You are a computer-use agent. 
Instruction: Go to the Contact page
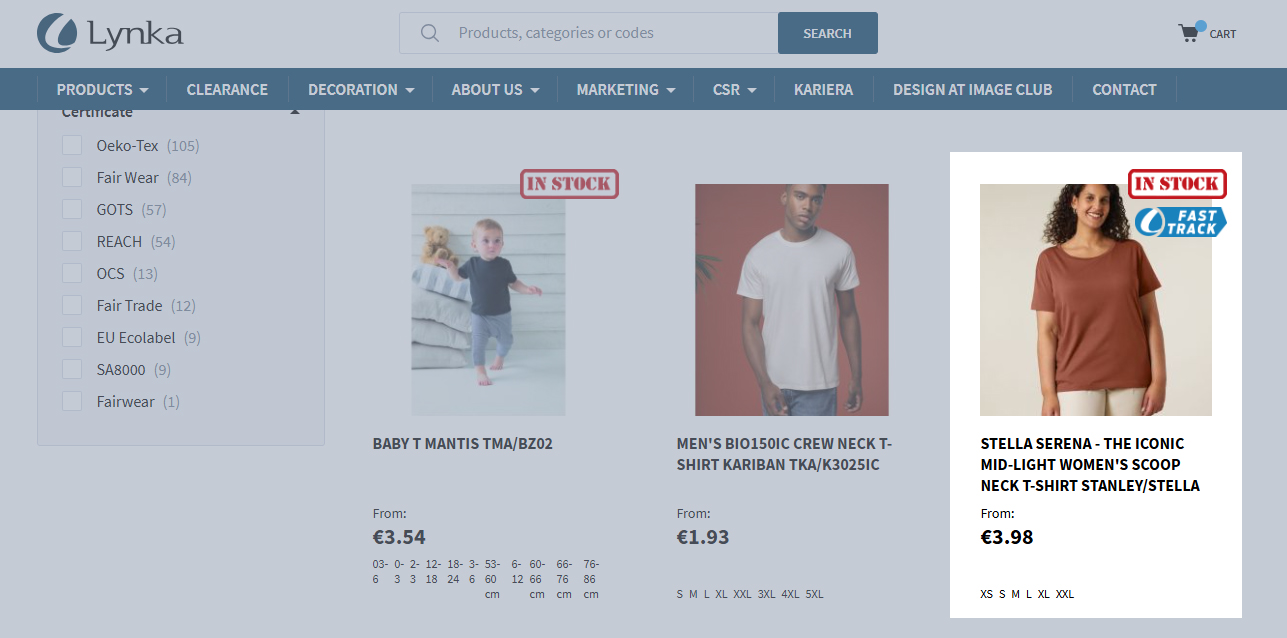point(1124,89)
